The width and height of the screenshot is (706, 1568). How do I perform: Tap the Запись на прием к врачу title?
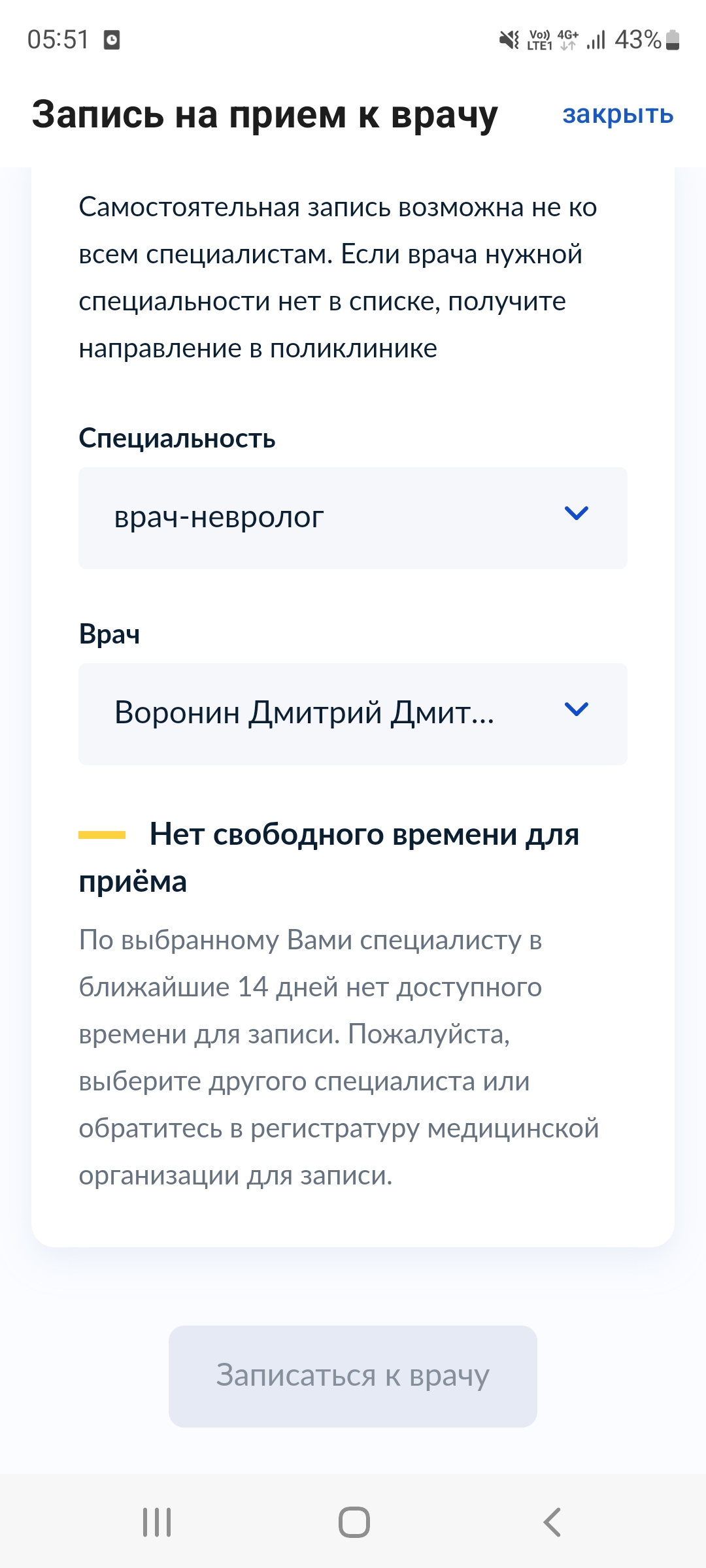click(265, 114)
